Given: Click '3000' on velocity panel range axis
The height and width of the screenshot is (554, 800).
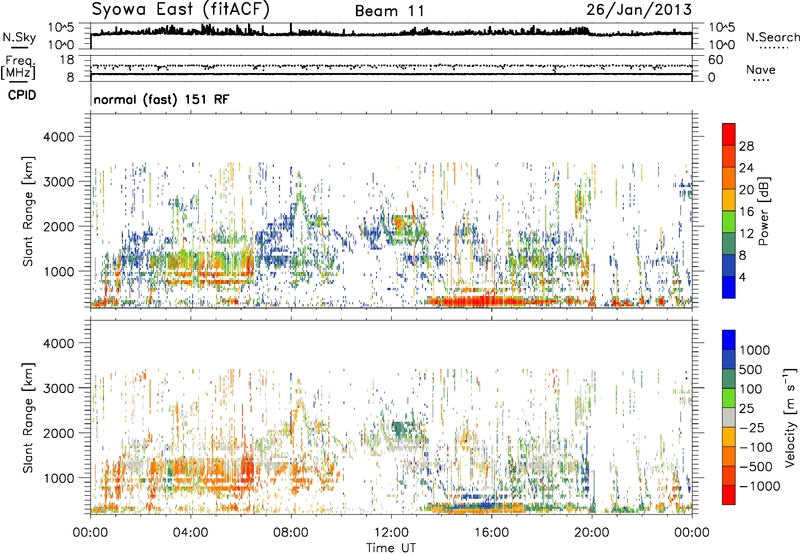Looking at the screenshot, I should [58, 388].
